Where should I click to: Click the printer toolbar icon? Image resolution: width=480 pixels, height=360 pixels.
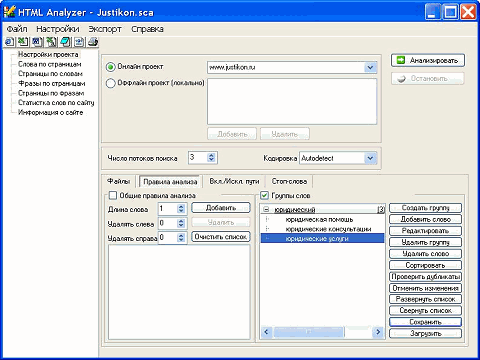pos(93,42)
